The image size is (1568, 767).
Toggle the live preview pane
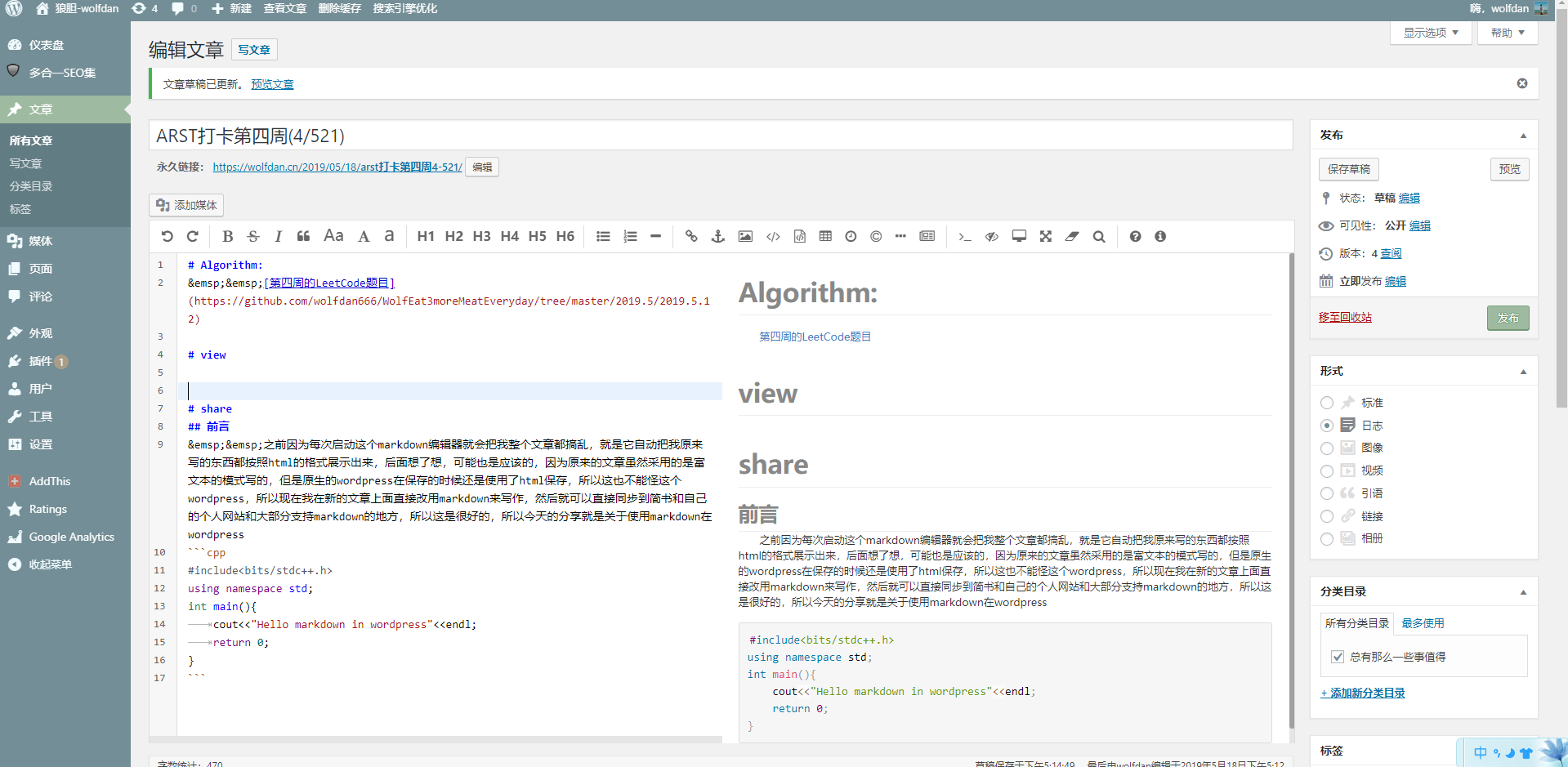coord(992,237)
